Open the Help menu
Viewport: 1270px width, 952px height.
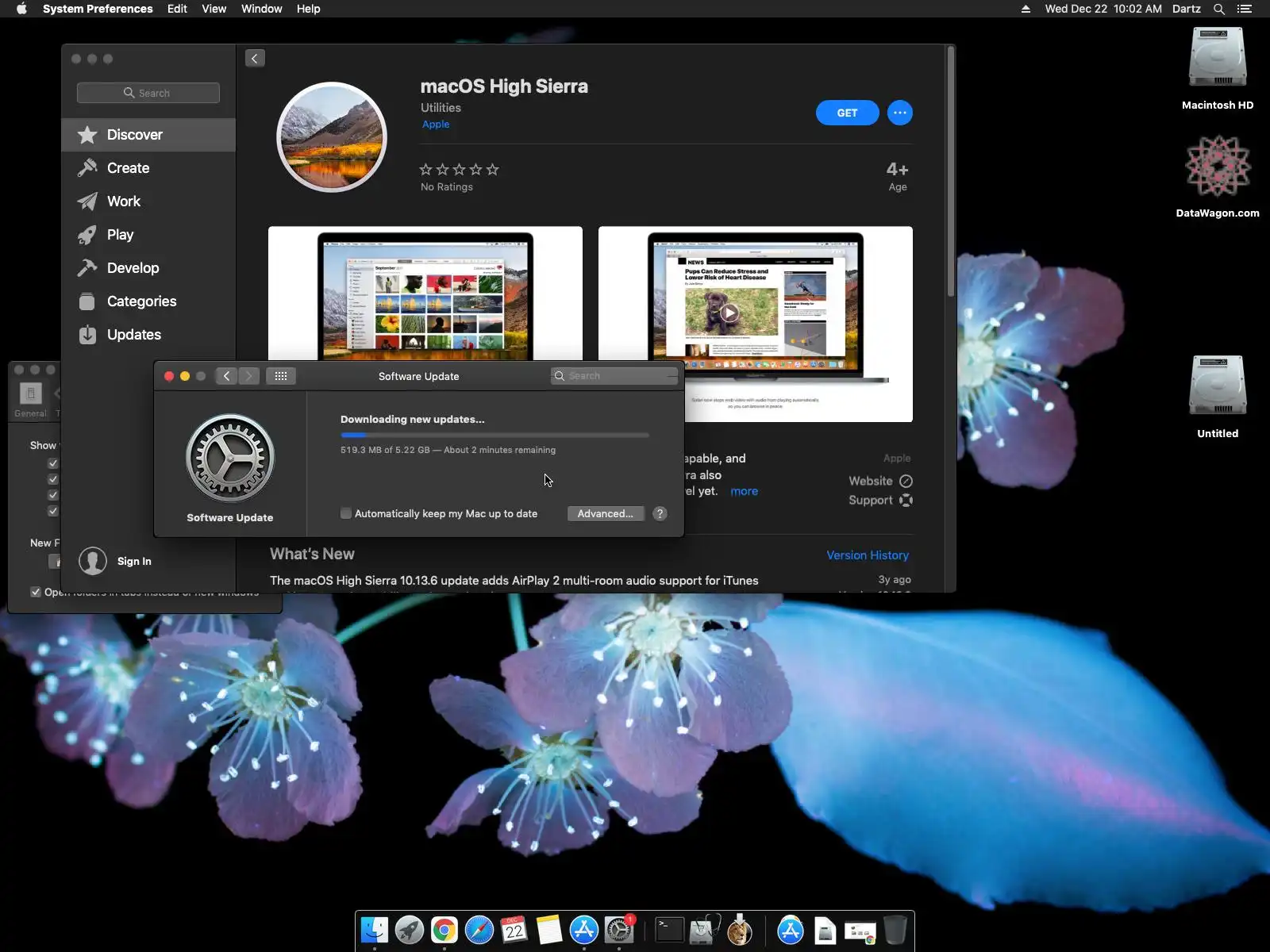[309, 9]
